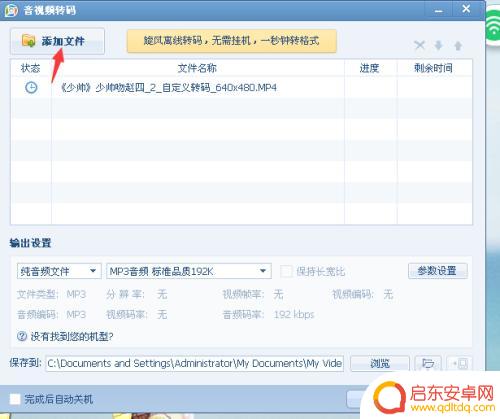Click the 进度 column header

coord(369,68)
